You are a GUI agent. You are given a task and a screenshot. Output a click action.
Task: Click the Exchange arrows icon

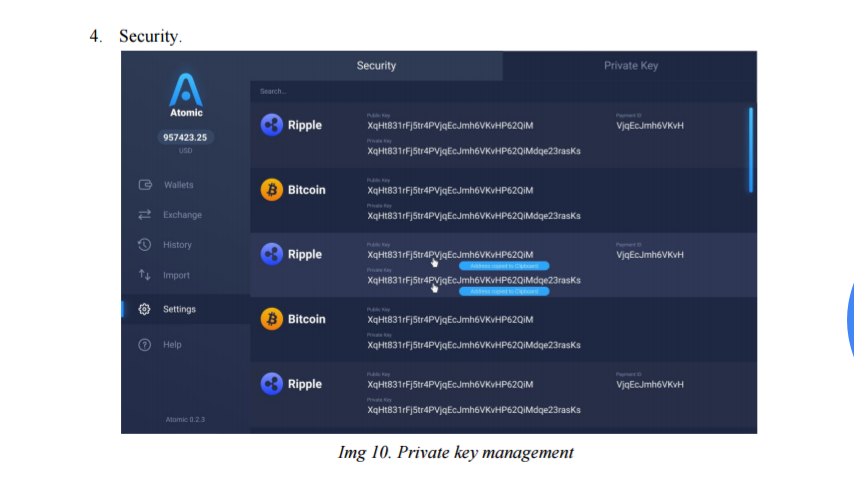144,215
